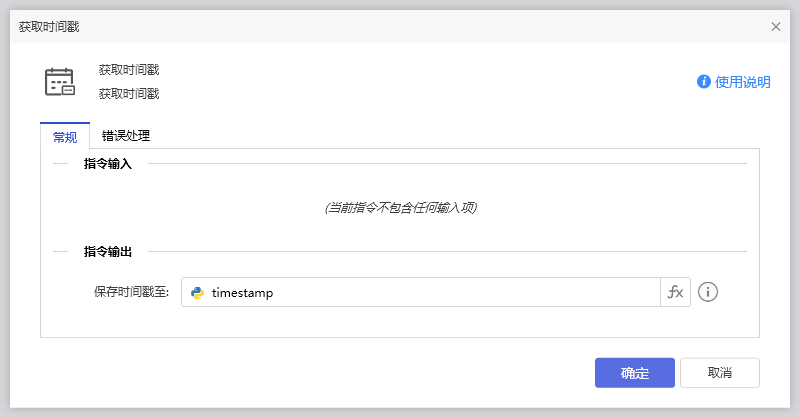Click the command description line under the name

(x=129, y=94)
